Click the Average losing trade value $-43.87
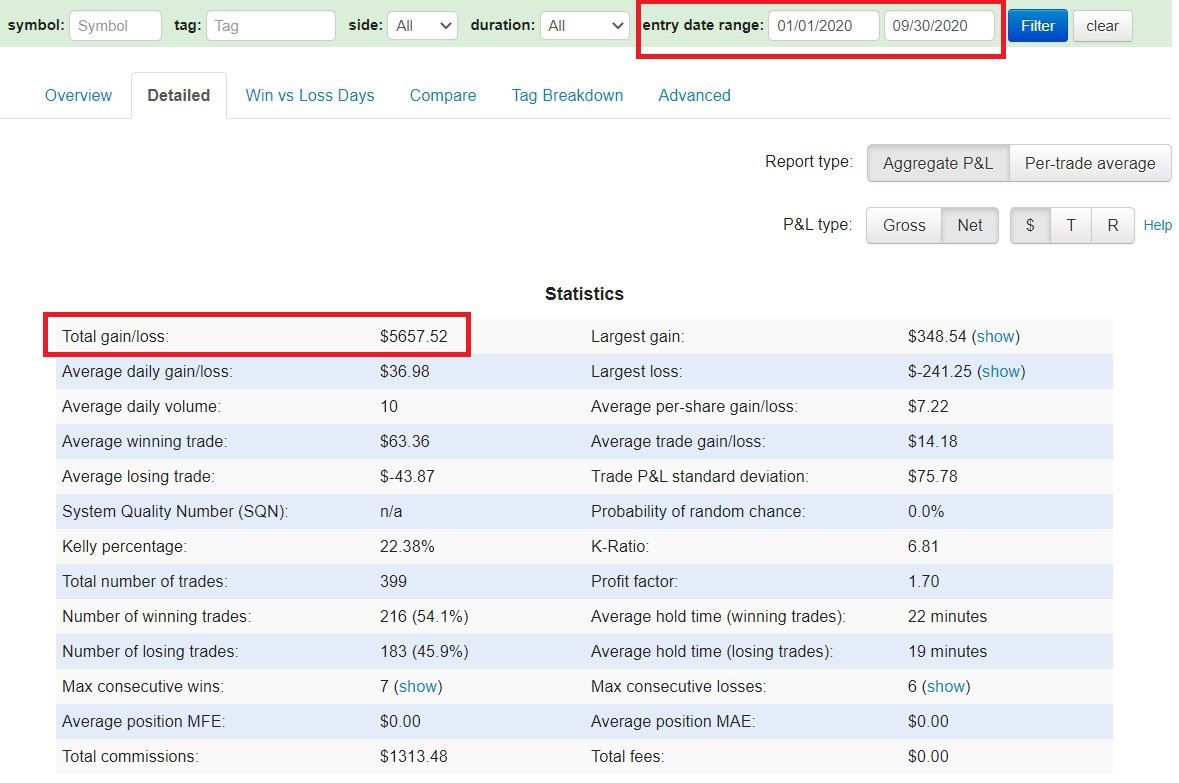This screenshot has height=783, width=1179. (407, 477)
